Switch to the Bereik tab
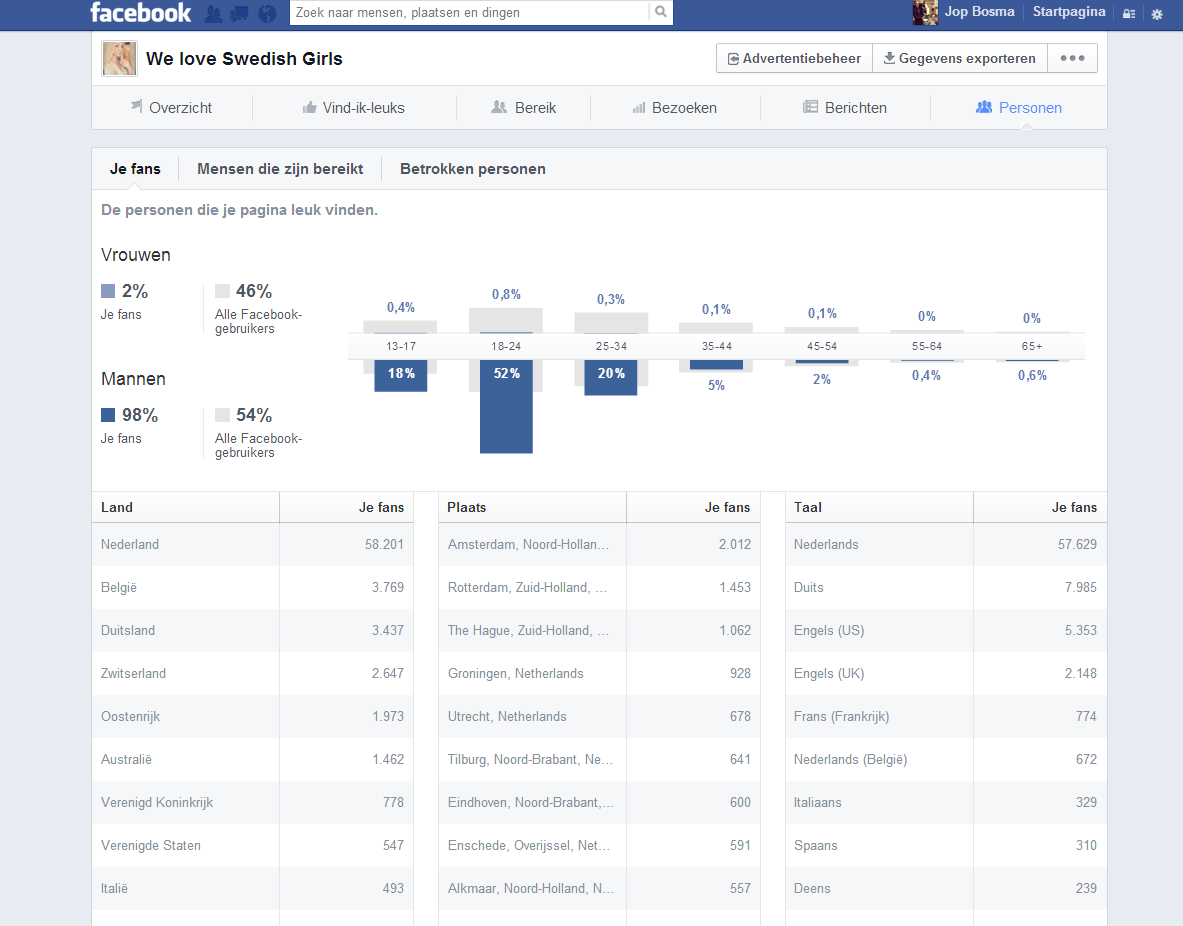Image resolution: width=1183 pixels, height=926 pixels. coord(524,108)
